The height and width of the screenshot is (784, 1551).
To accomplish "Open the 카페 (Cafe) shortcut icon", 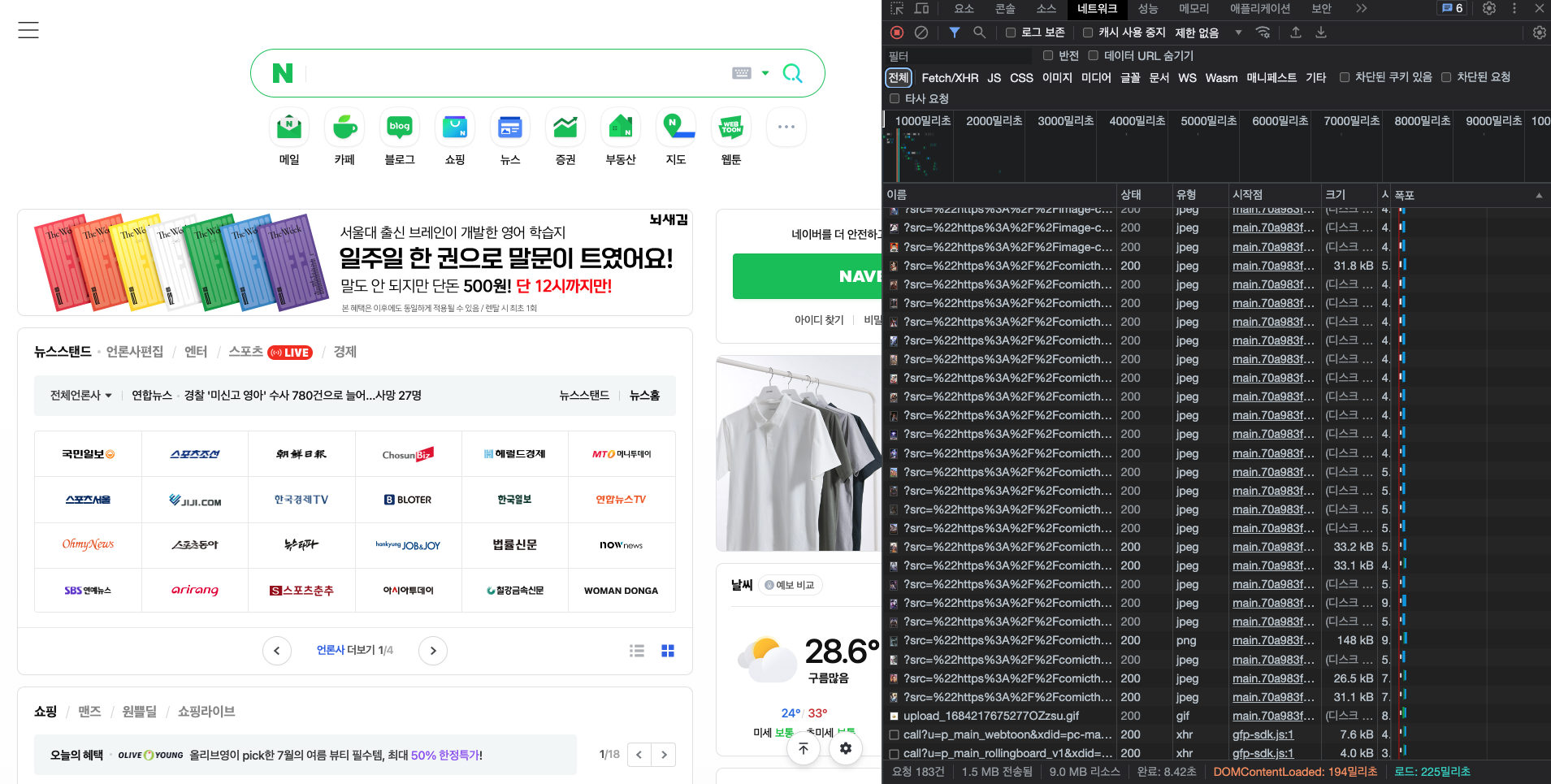I will tap(344, 127).
